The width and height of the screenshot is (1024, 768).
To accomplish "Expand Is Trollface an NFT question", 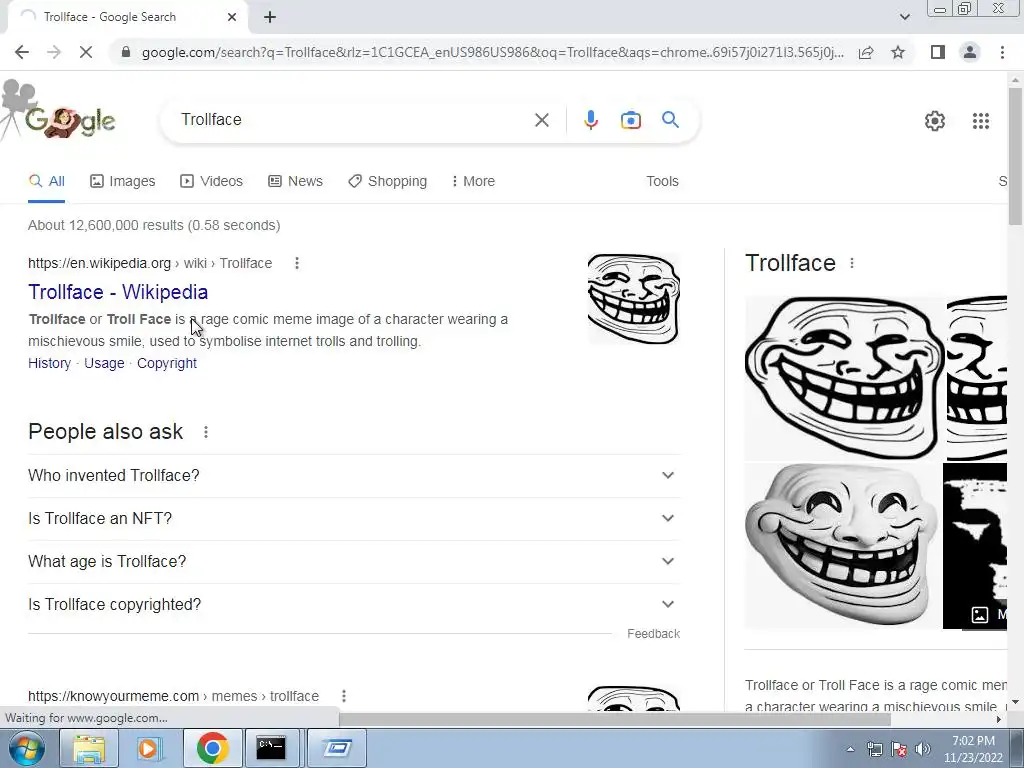I will (354, 519).
